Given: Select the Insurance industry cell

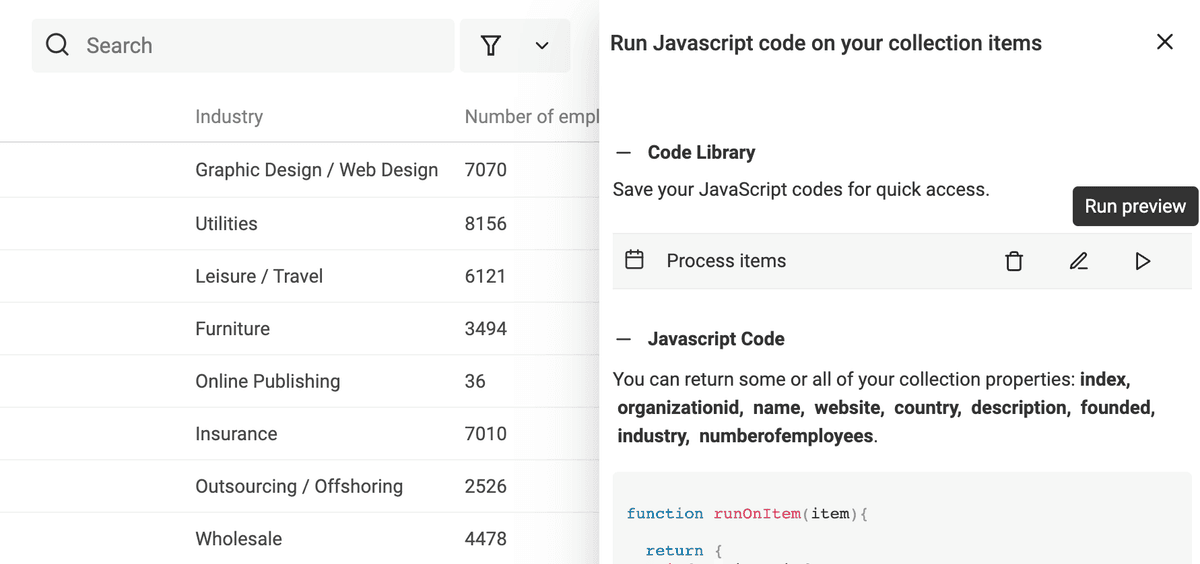Looking at the screenshot, I should coord(236,434).
